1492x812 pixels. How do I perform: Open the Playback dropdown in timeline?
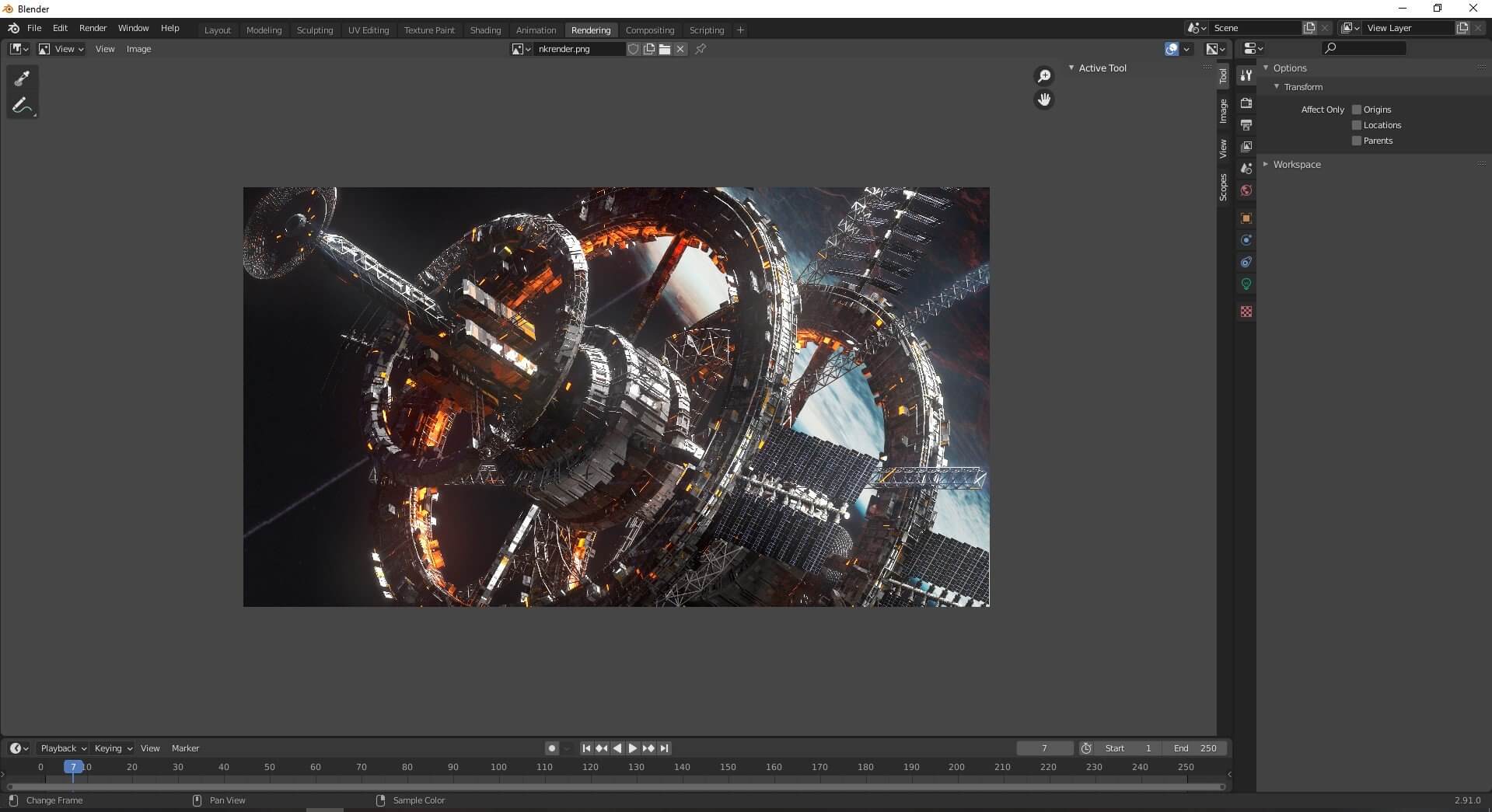(63, 748)
